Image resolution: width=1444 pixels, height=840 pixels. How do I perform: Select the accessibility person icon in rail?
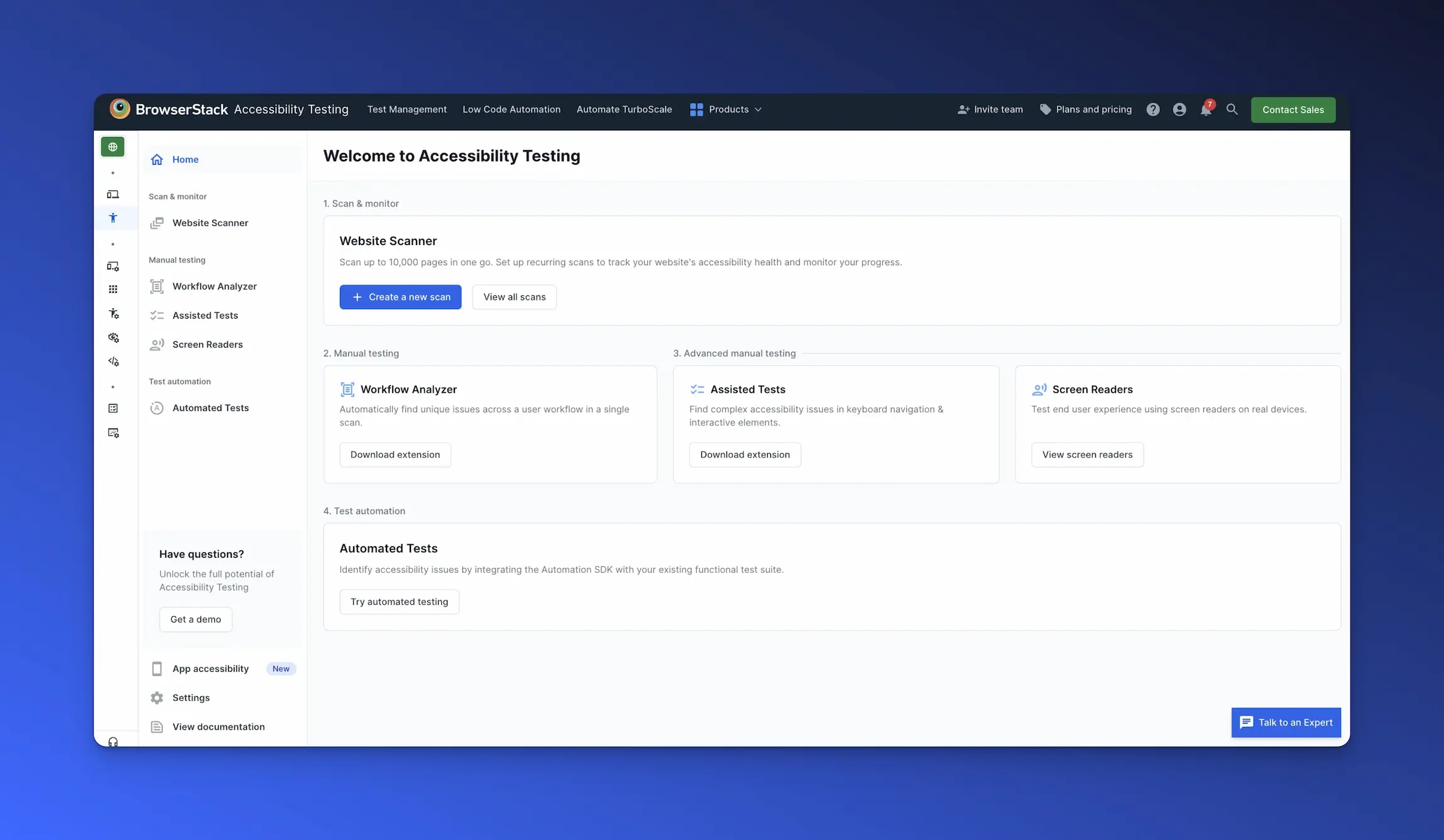[113, 218]
